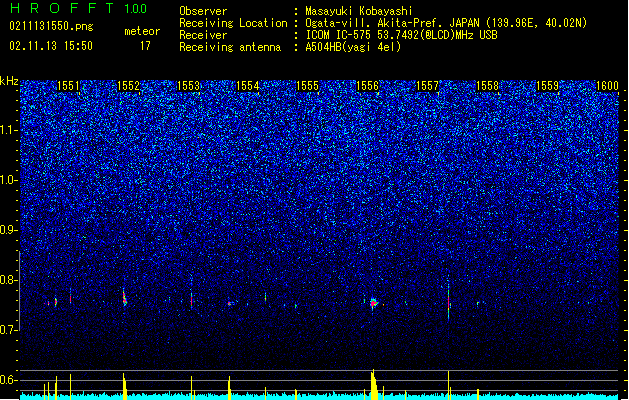Image resolution: width=629 pixels, height=400 pixels.
Task: Click the 1559 time axis marker
Action: point(548,86)
